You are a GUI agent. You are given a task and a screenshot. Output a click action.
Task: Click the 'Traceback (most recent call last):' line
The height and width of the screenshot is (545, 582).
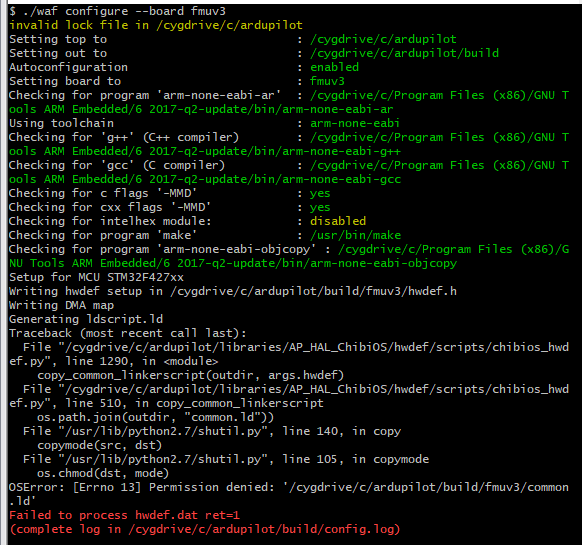click(128, 333)
